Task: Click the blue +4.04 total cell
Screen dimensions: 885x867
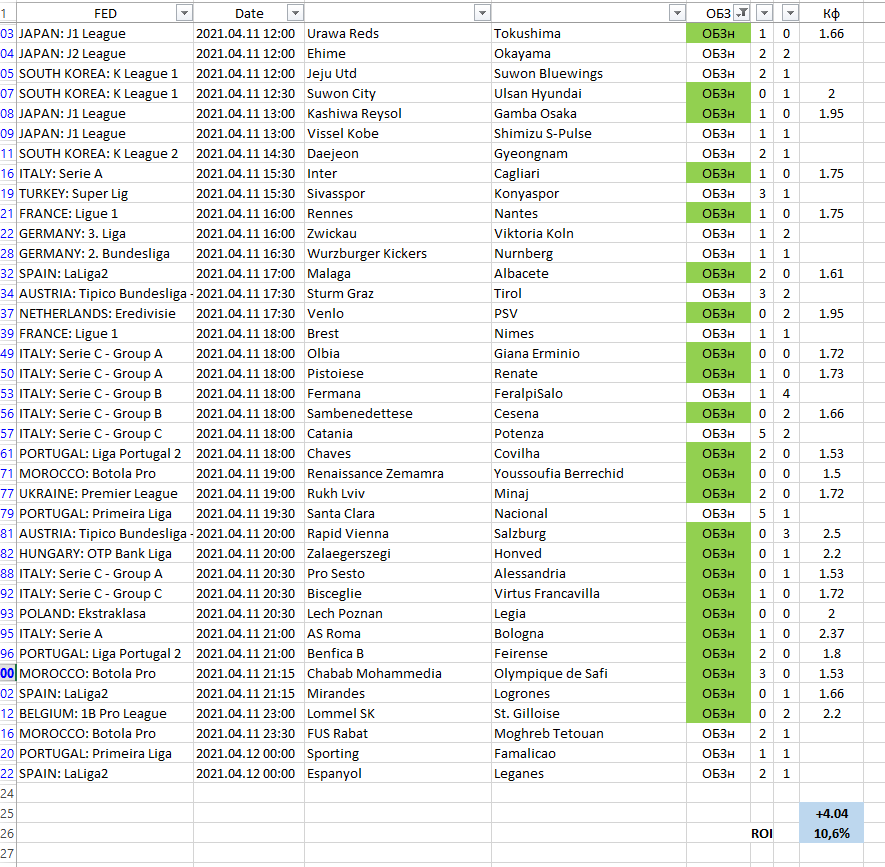Action: (x=831, y=813)
